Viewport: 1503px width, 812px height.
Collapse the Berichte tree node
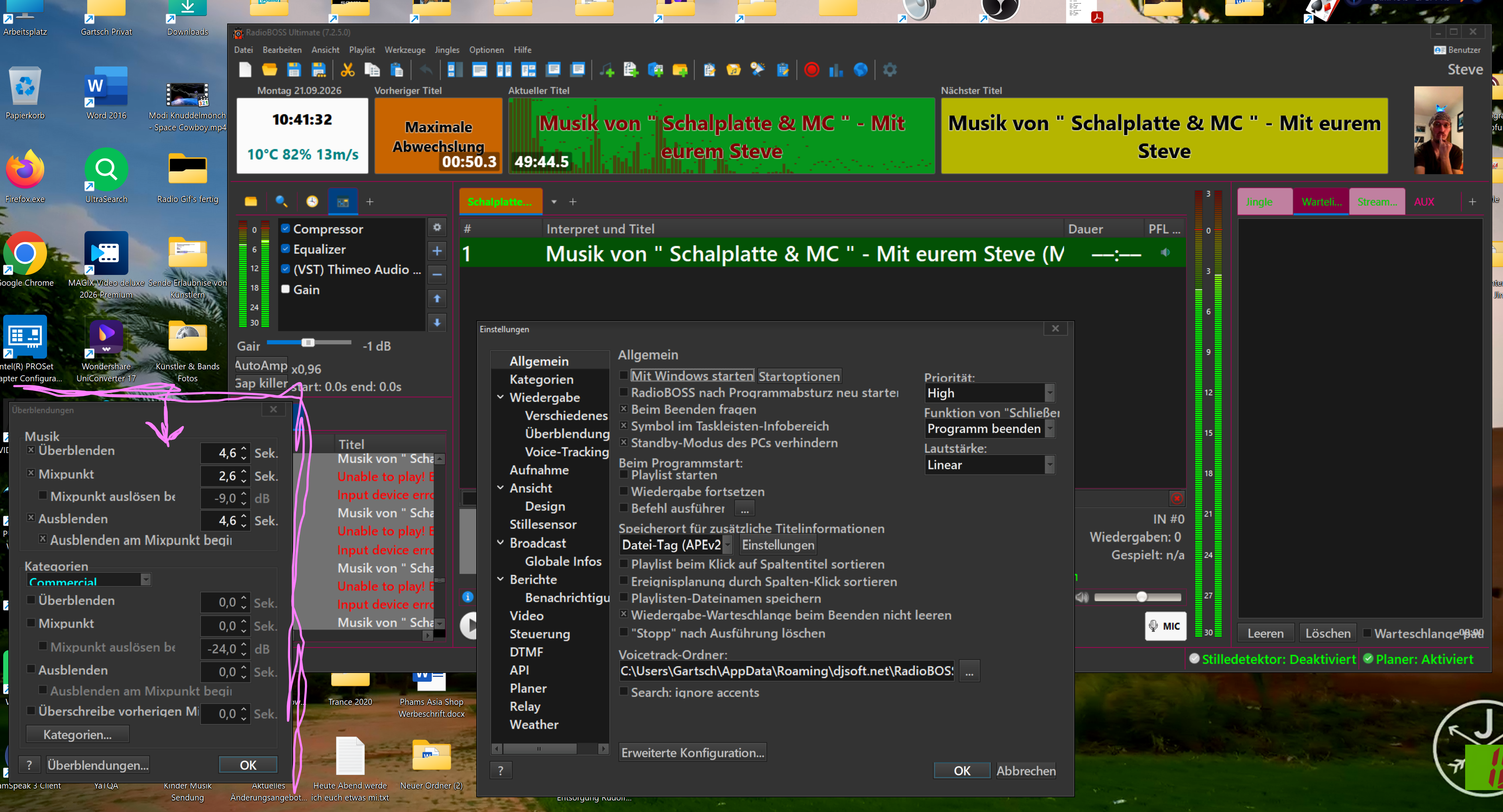pos(501,579)
